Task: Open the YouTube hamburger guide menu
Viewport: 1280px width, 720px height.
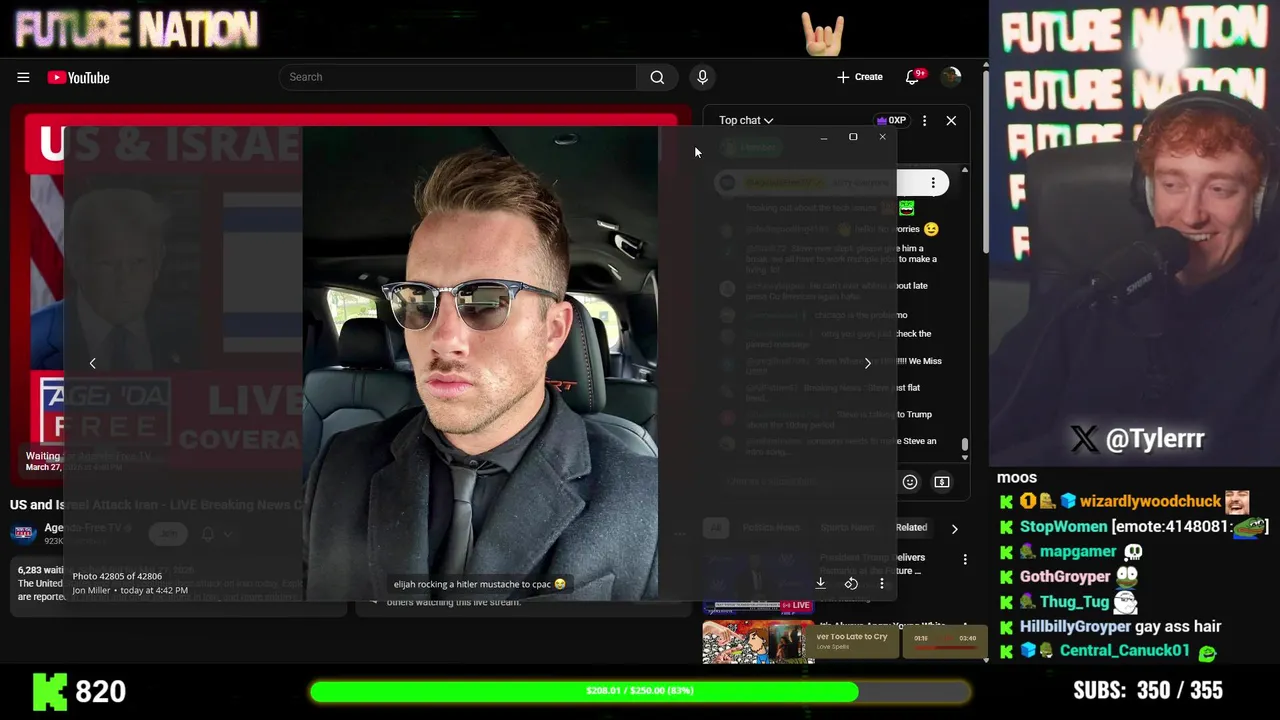Action: point(23,77)
